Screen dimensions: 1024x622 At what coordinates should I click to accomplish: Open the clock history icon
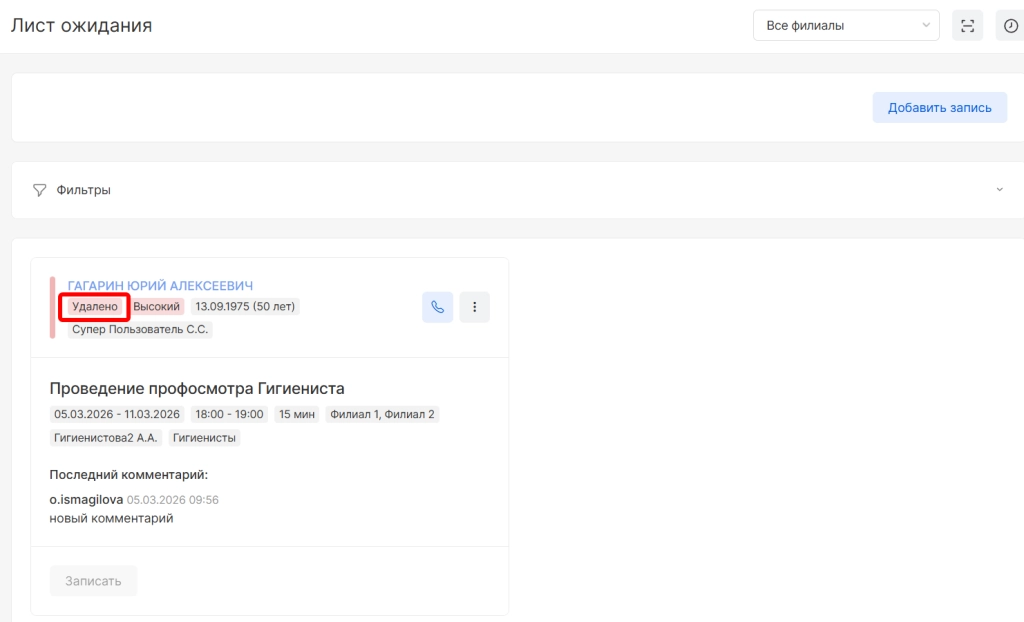tap(1010, 26)
